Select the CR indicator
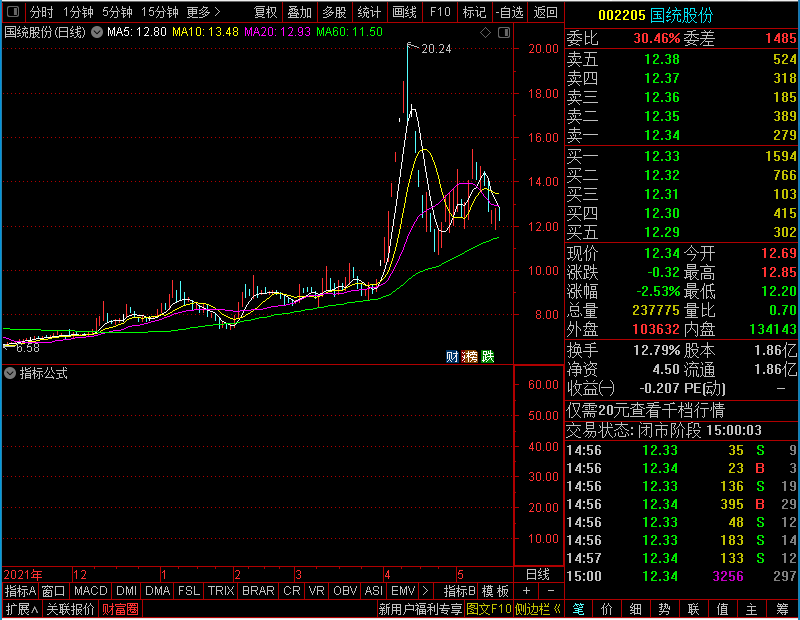The width and height of the screenshot is (800, 620). coord(292,591)
